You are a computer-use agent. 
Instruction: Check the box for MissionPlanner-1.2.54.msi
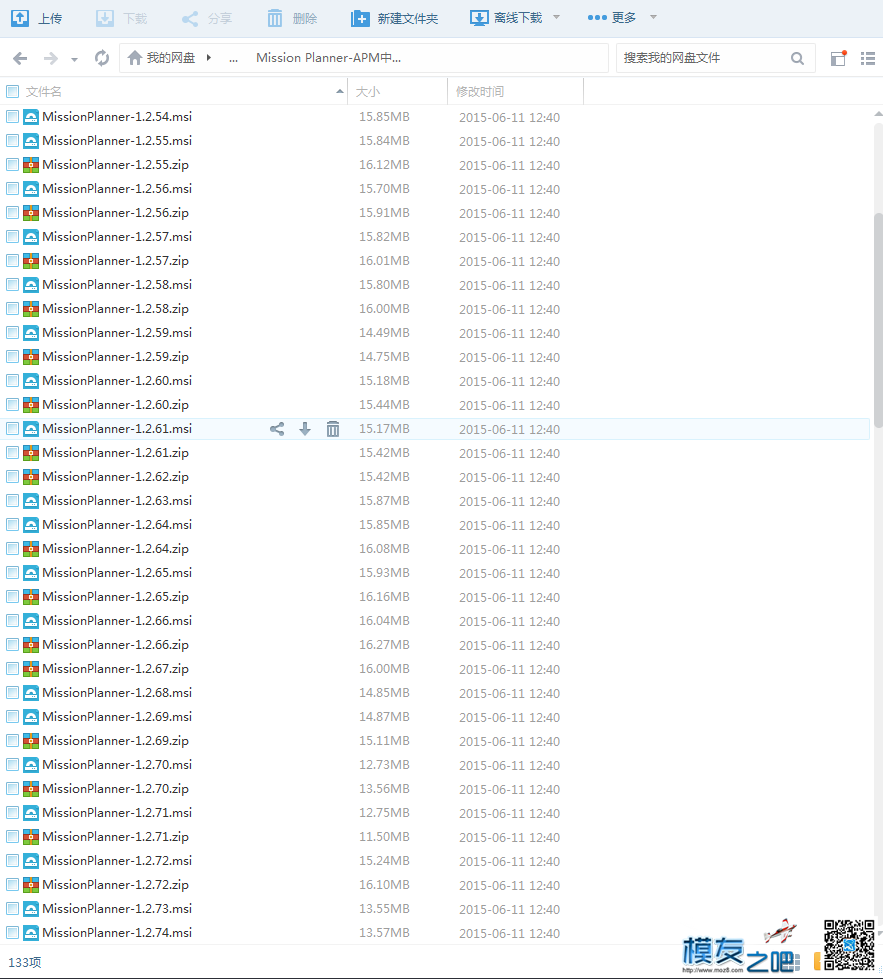pyautogui.click(x=12, y=117)
